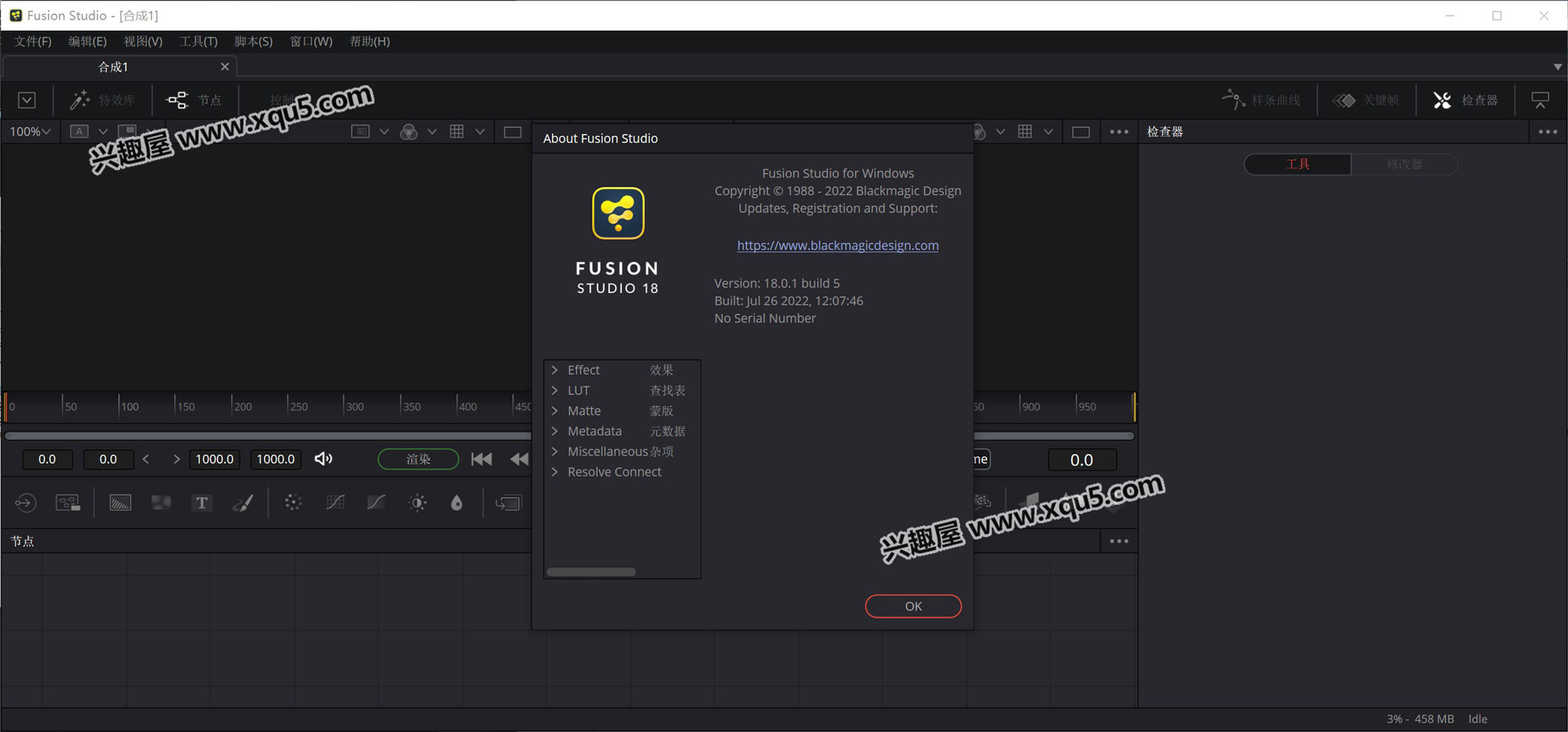Viewport: 1568px width, 732px height.
Task: Open dropdown next to left viewer region icon
Action: point(384,132)
